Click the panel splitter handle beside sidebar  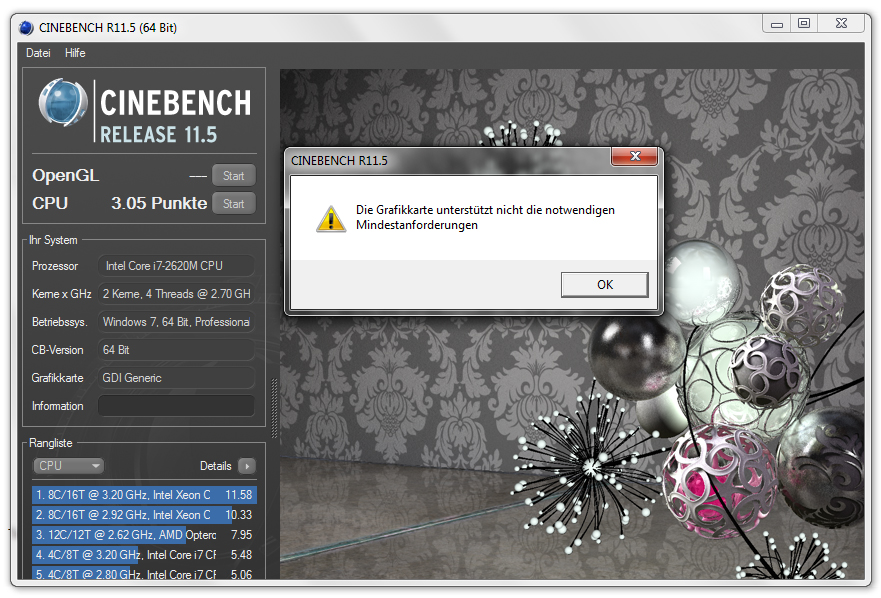pos(274,408)
